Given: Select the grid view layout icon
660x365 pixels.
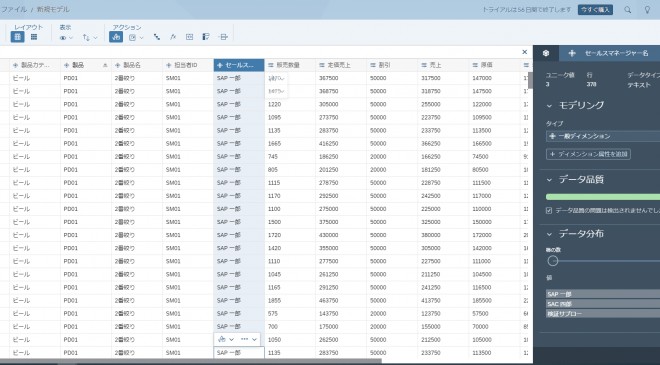Looking at the screenshot, I should [x=34, y=37].
